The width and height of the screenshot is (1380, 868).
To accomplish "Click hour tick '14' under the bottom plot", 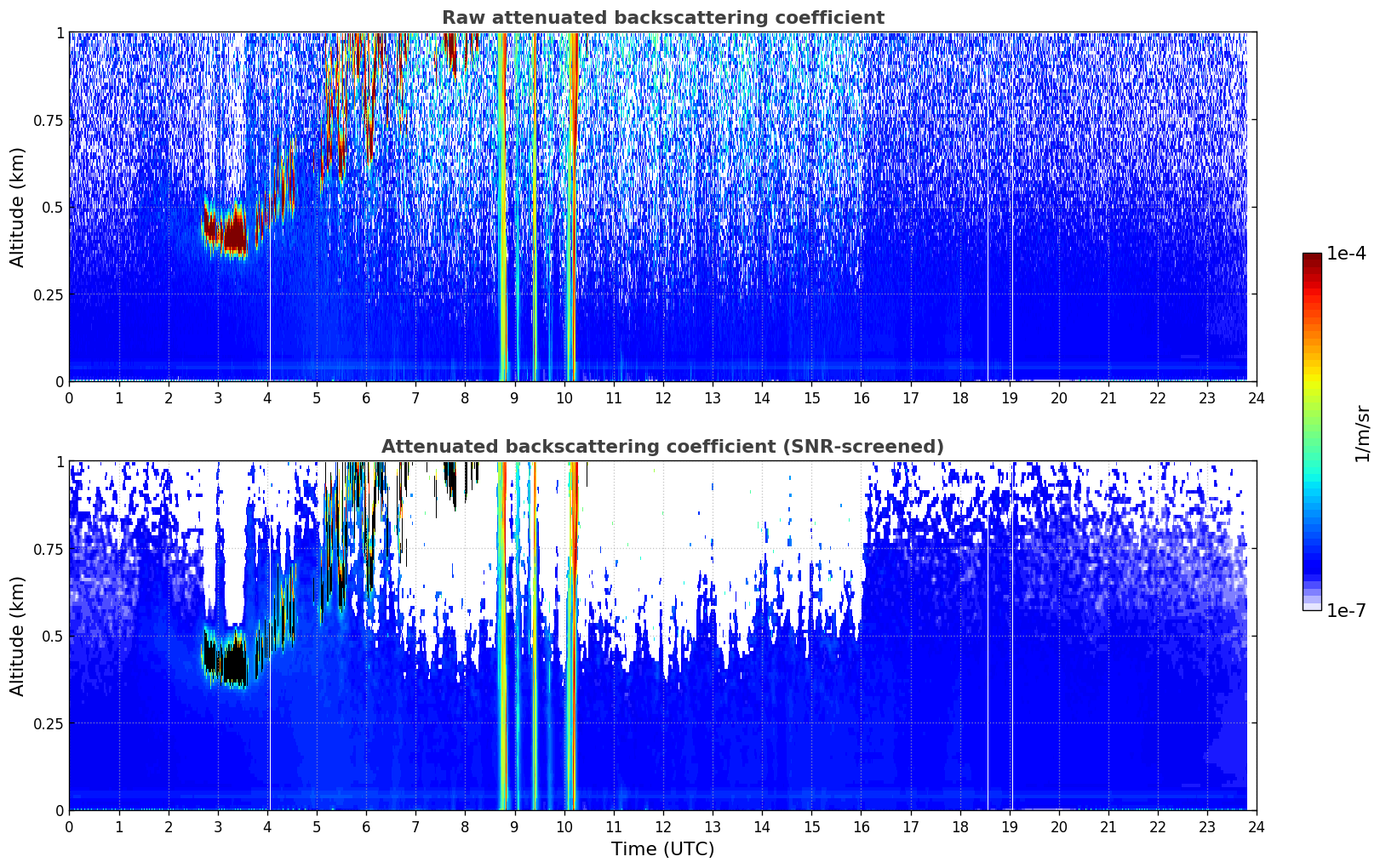I will [762, 826].
